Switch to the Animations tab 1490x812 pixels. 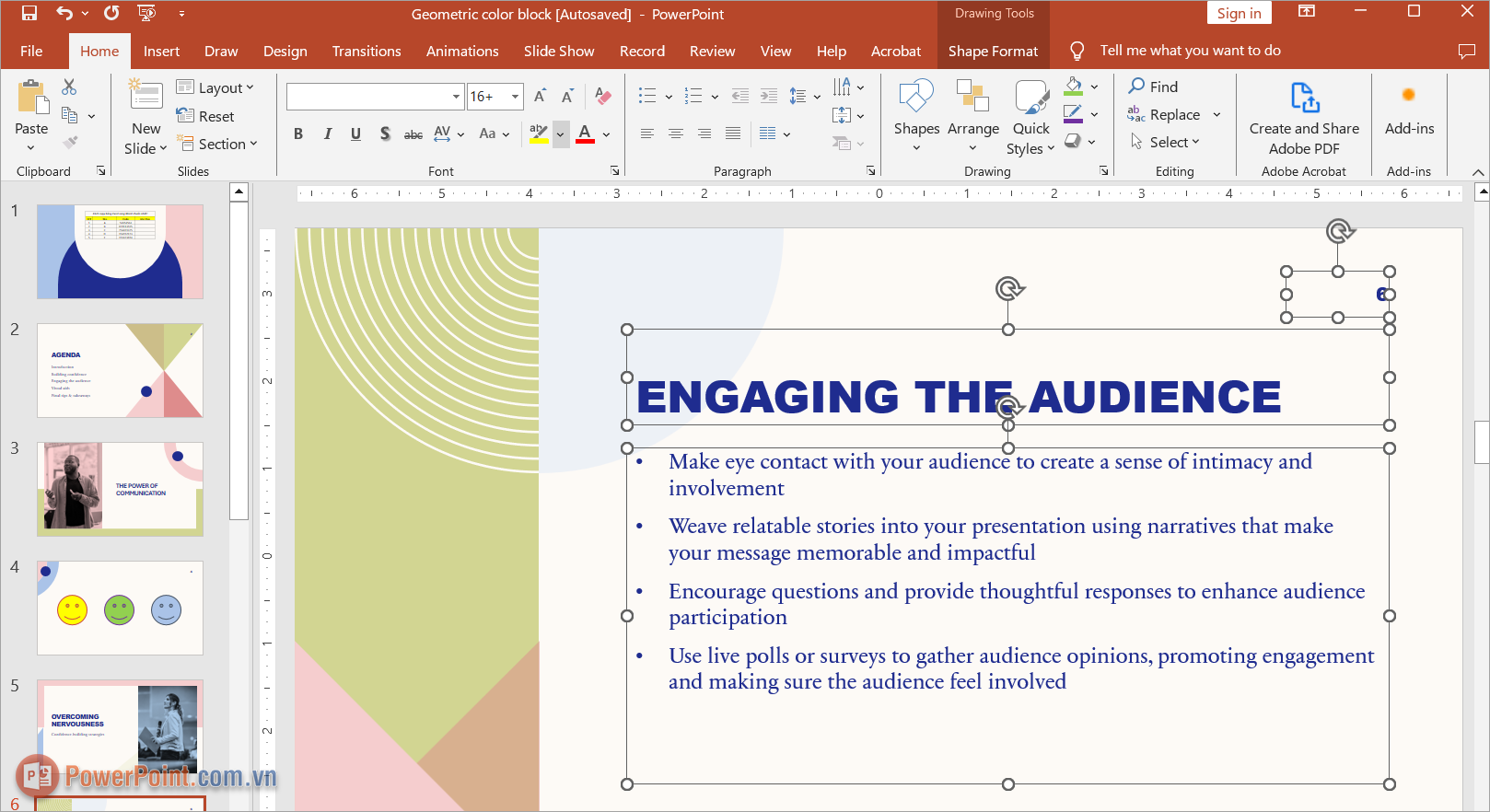point(462,51)
